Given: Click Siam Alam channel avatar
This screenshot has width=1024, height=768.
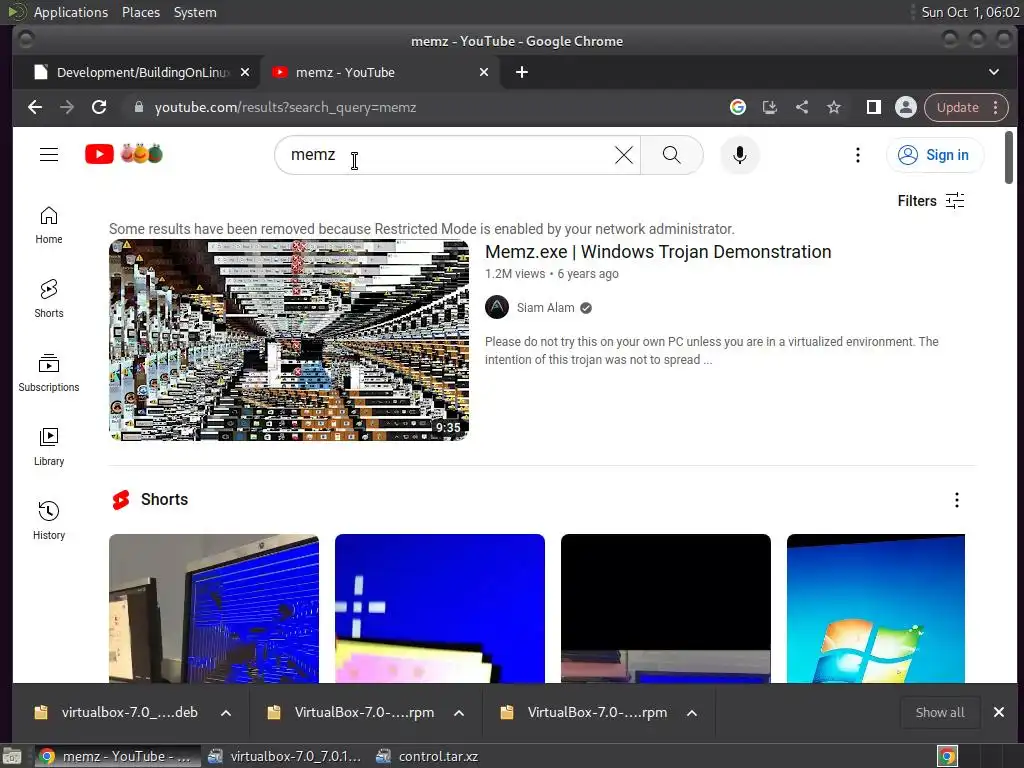Looking at the screenshot, I should click(x=497, y=307).
